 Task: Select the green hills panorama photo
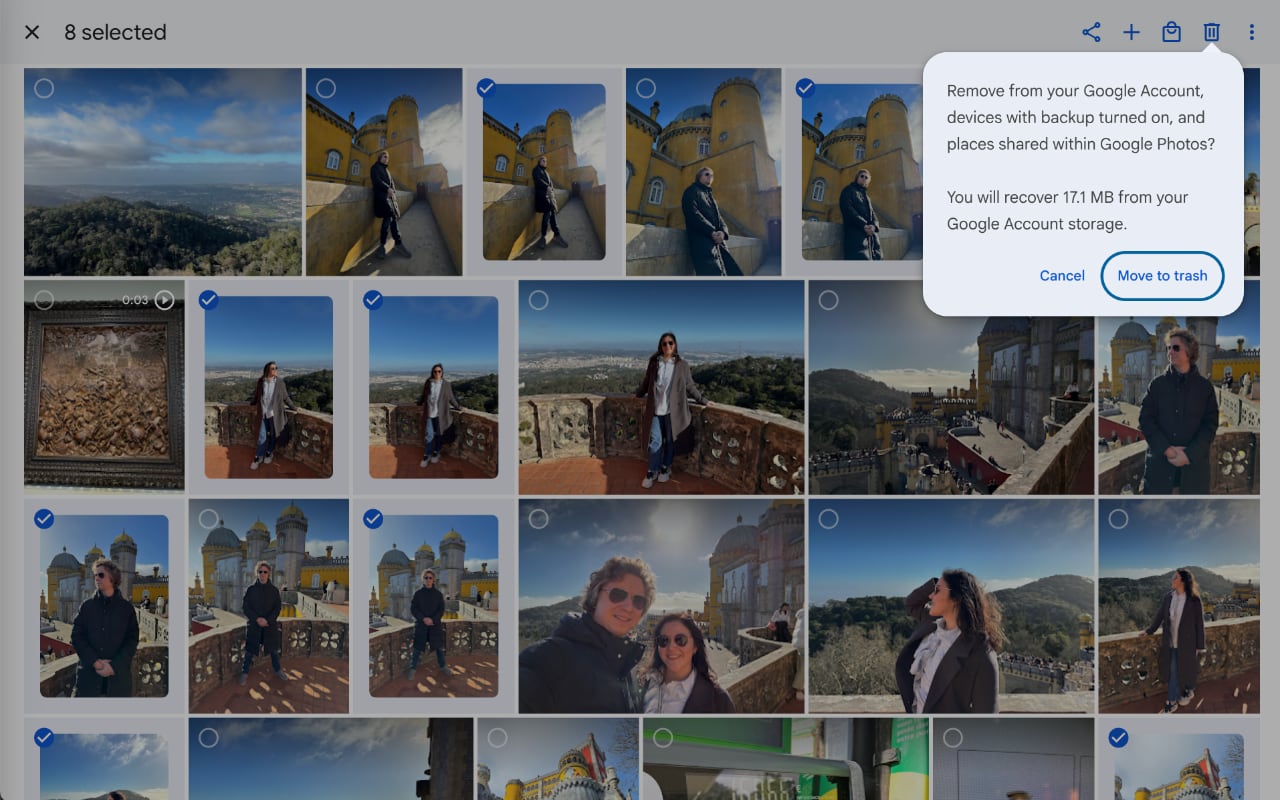[x=44, y=89]
